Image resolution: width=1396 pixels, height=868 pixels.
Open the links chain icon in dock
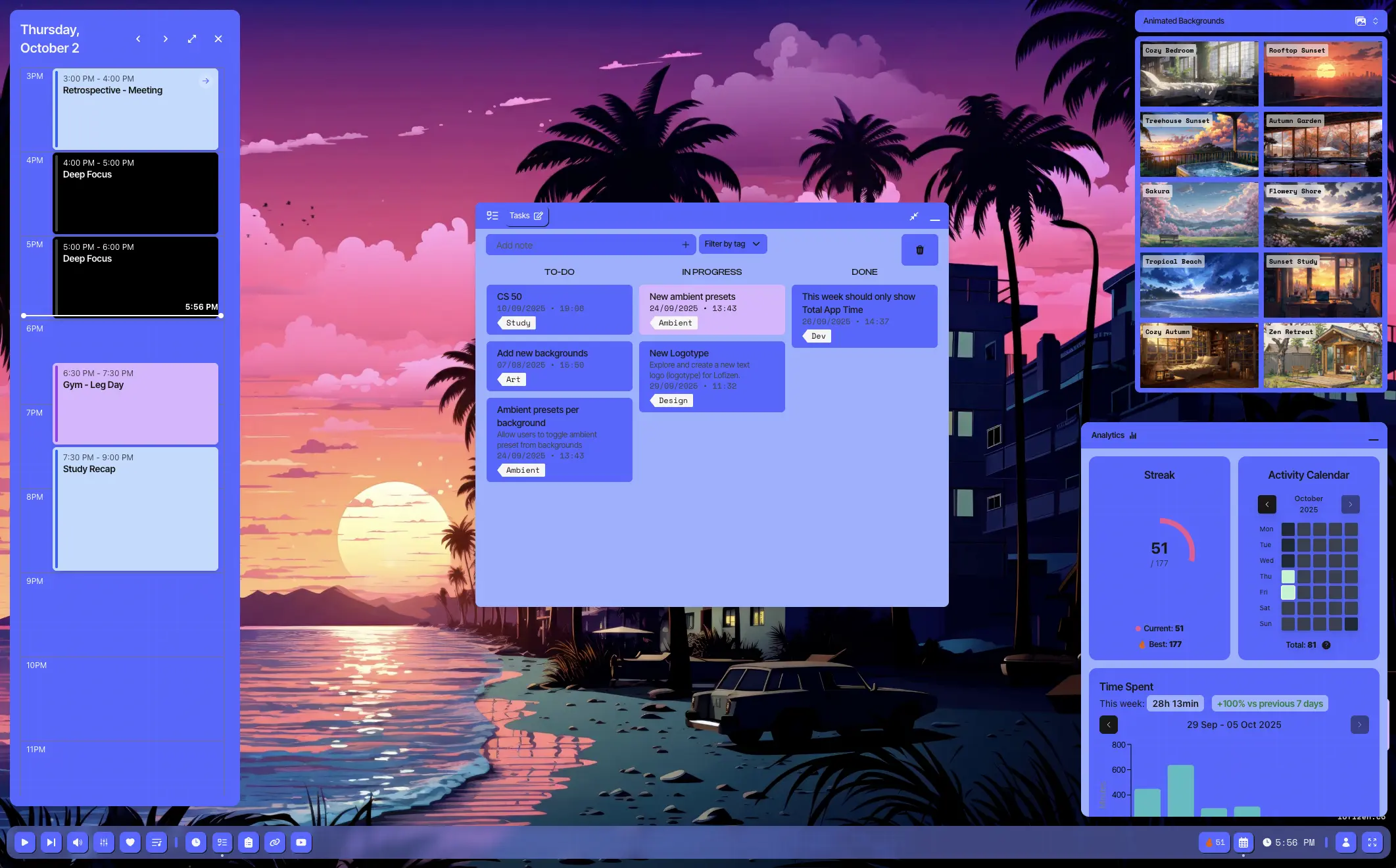[275, 842]
